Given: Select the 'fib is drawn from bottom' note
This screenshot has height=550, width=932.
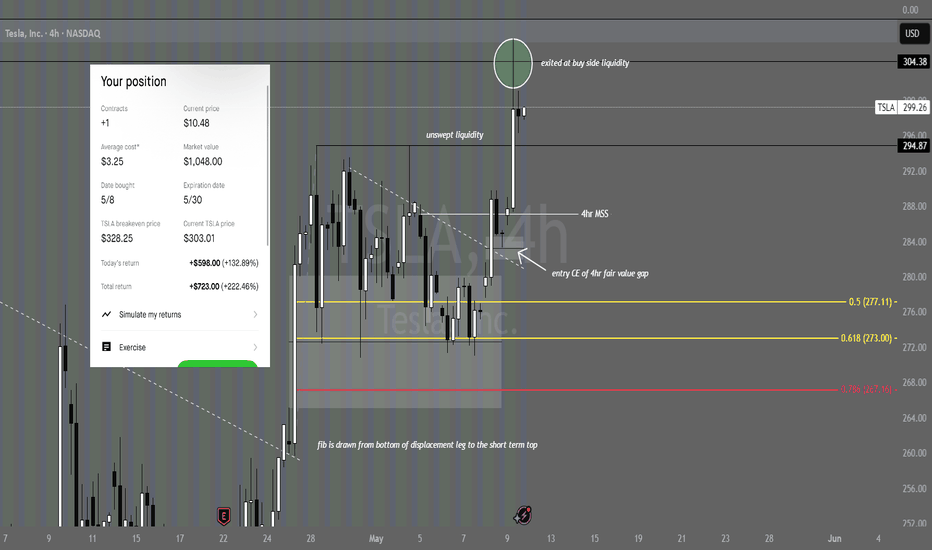Looking at the screenshot, I should [427, 445].
